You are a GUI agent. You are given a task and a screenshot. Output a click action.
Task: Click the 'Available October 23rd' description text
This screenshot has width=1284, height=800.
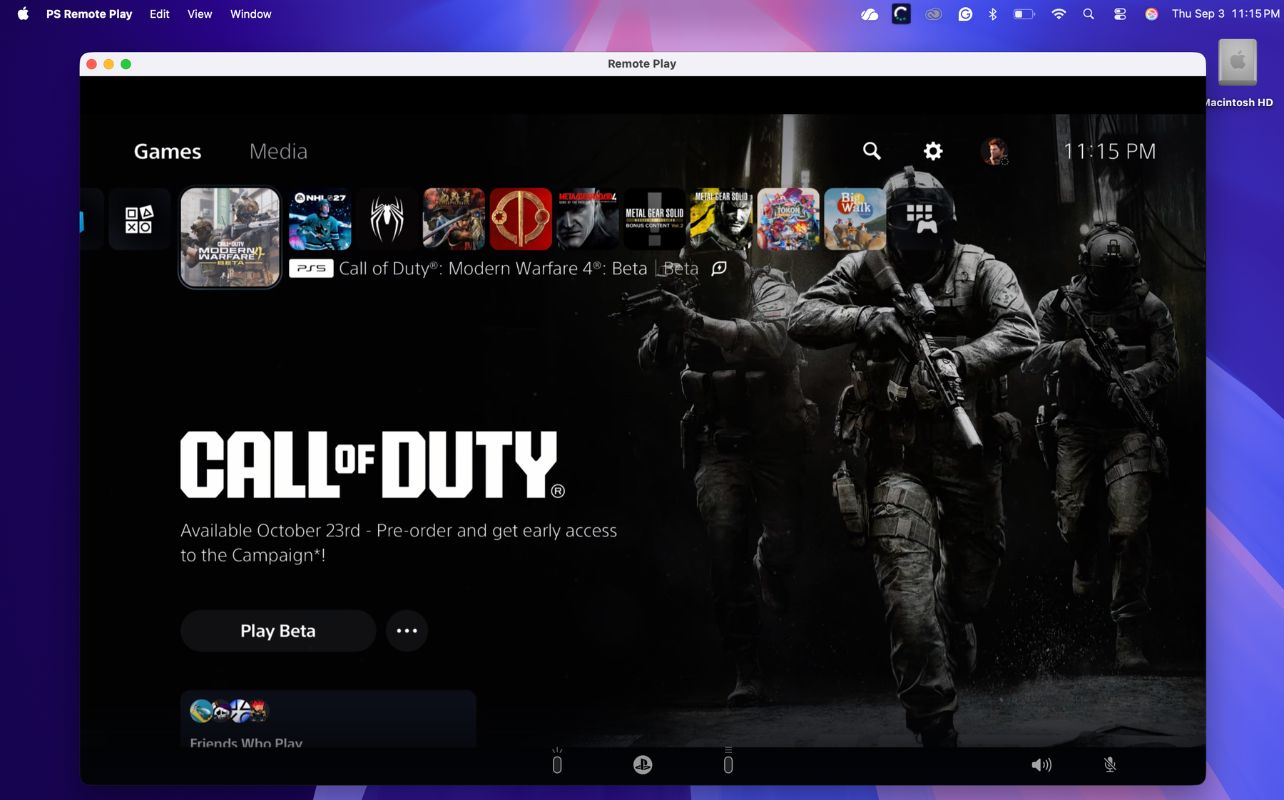click(399, 542)
